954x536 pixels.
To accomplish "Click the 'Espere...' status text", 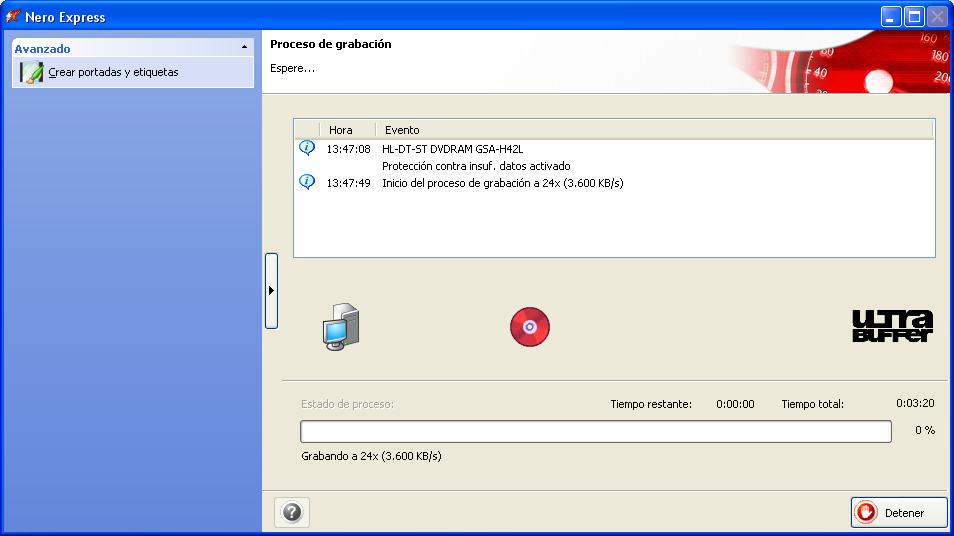I will click(293, 68).
